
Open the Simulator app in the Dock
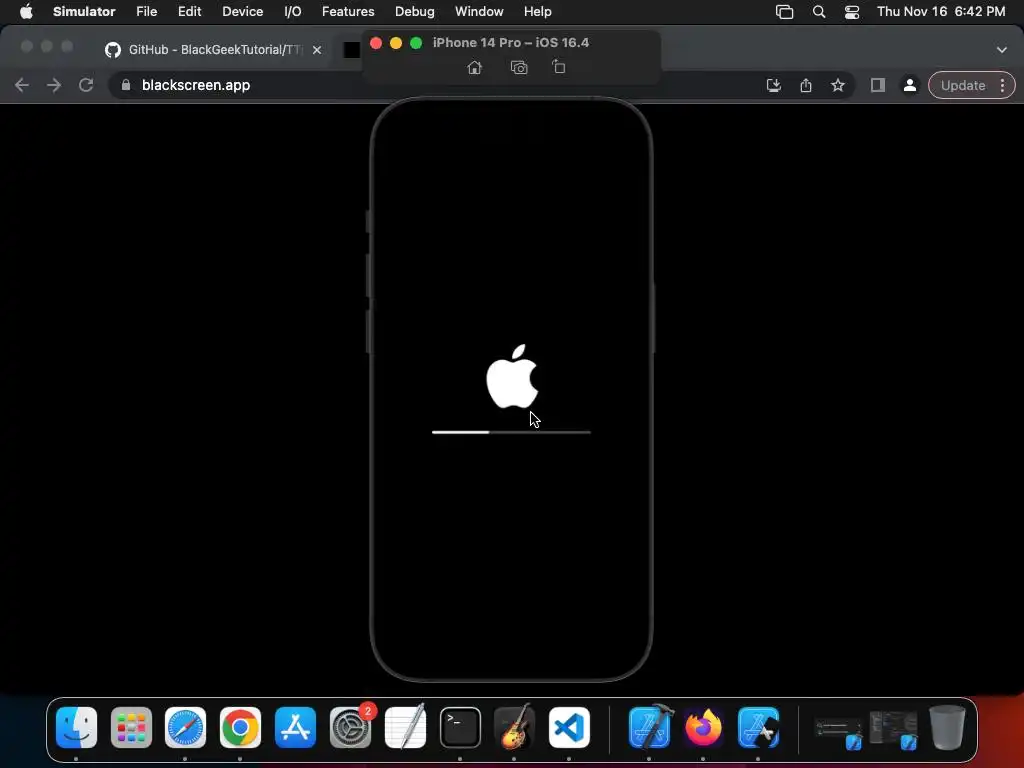[x=758, y=727]
